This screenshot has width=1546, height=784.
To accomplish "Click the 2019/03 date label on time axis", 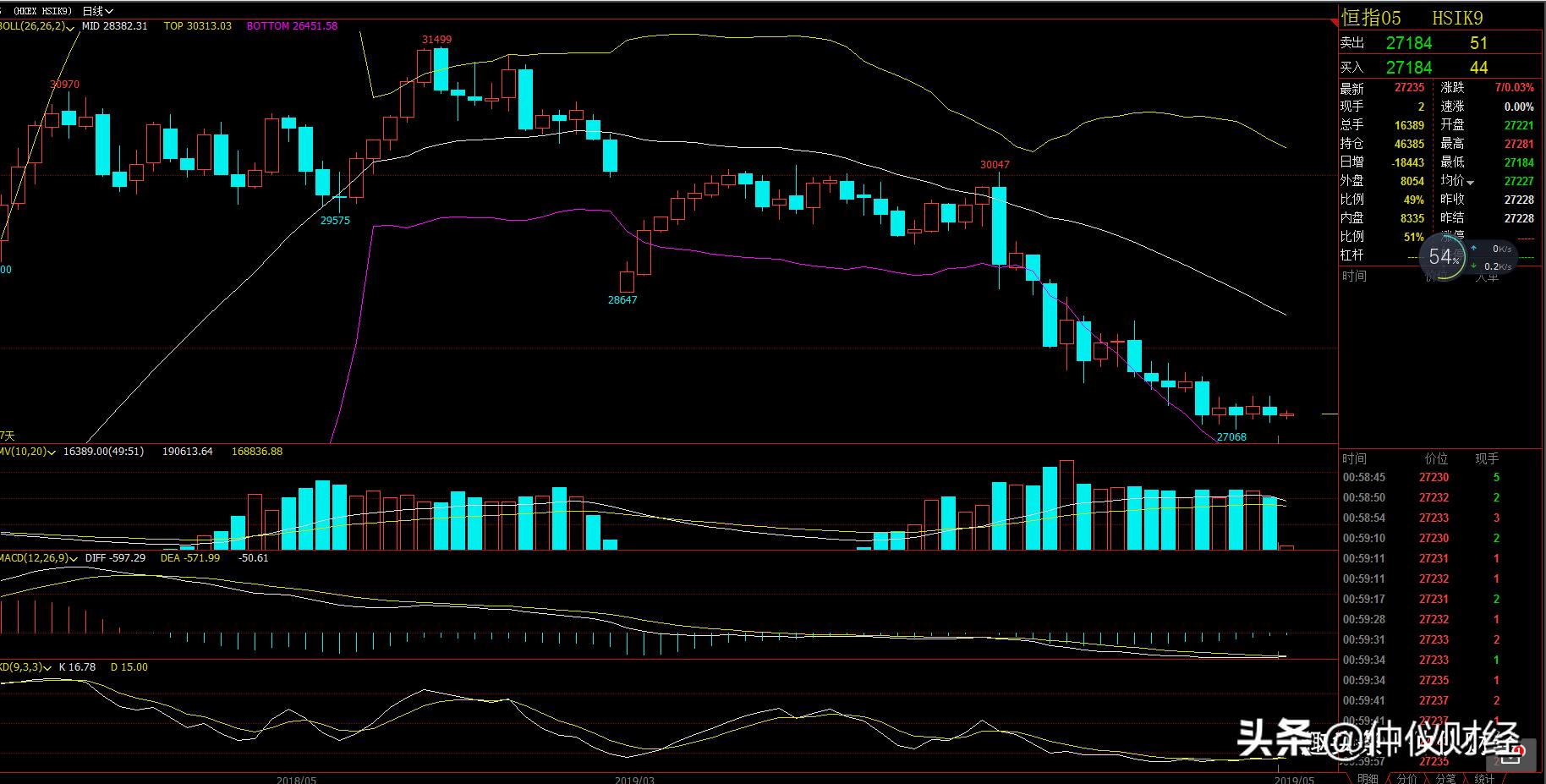I will tap(634, 780).
